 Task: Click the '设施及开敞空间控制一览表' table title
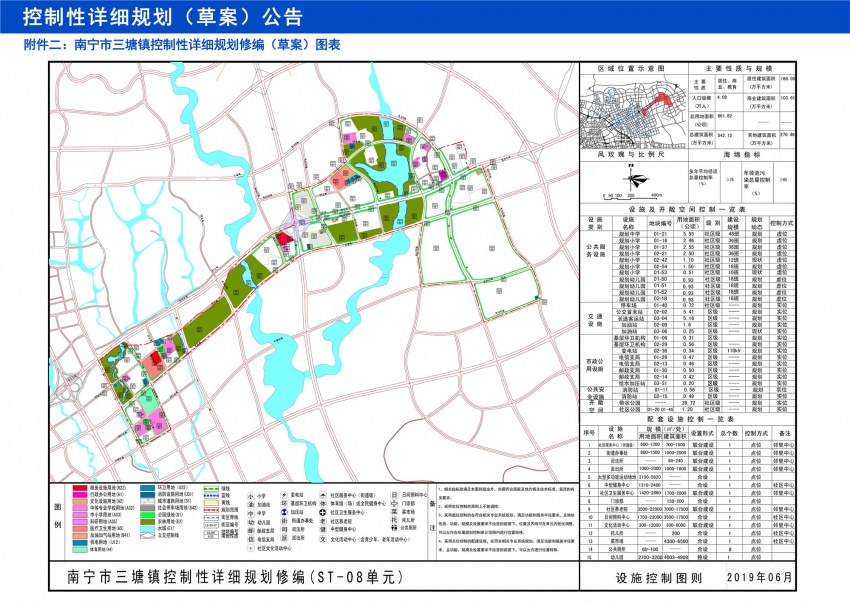click(x=687, y=209)
